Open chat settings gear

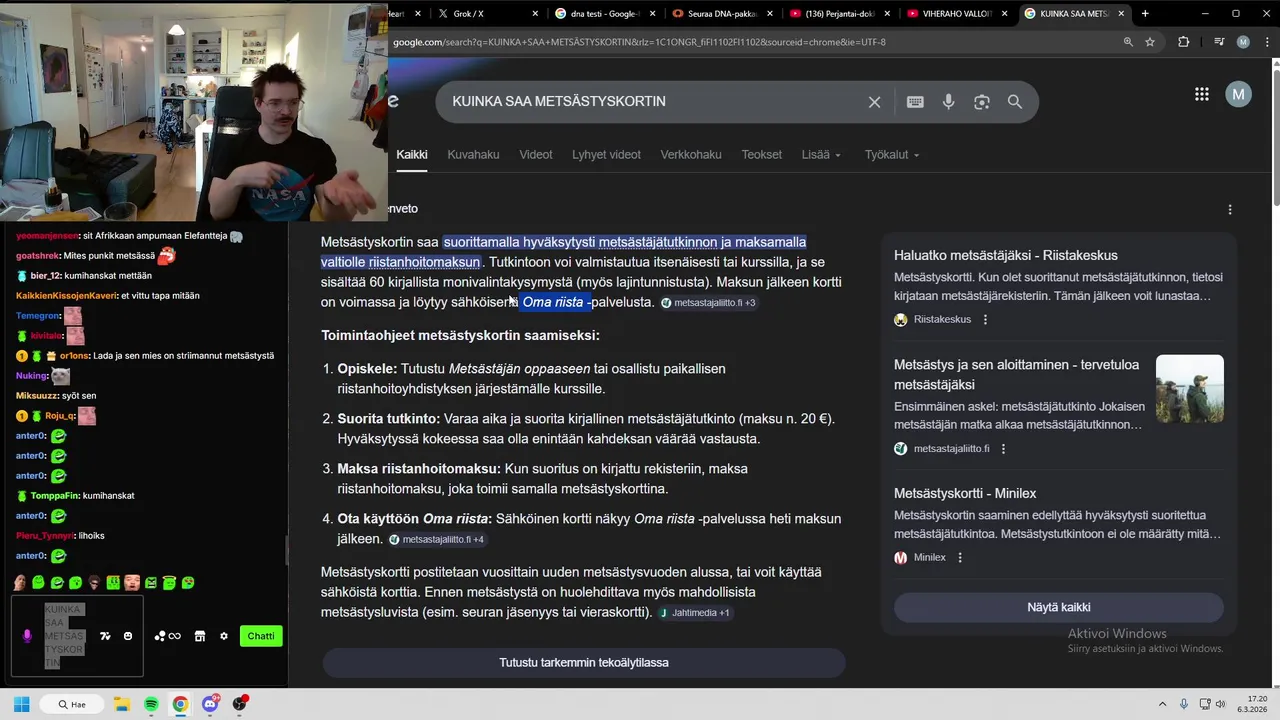pyautogui.click(x=224, y=636)
